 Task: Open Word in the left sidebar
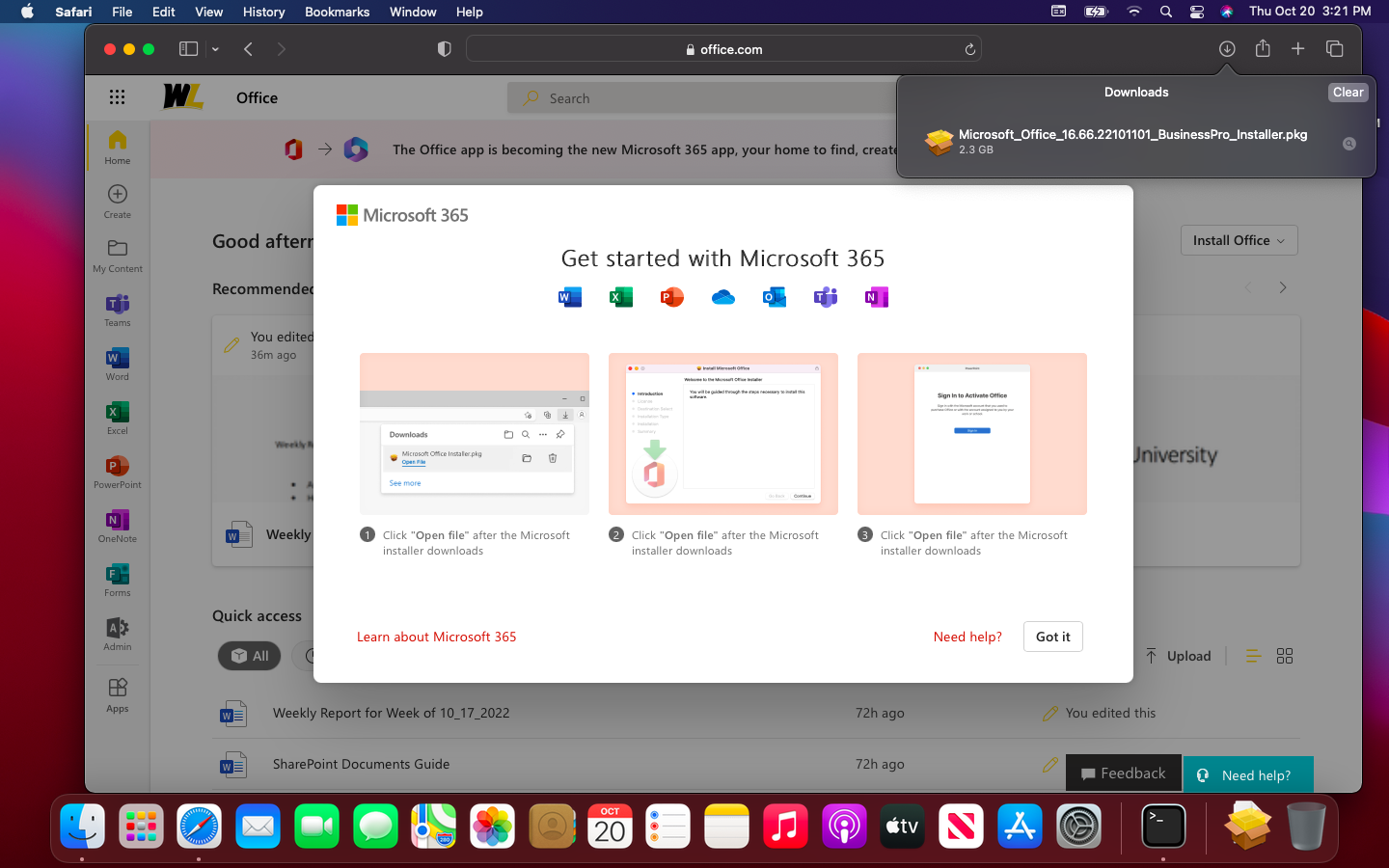click(x=117, y=364)
